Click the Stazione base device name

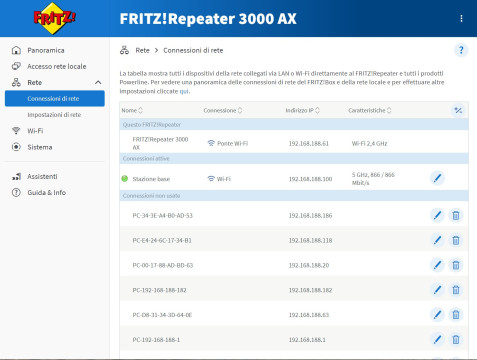coord(151,179)
